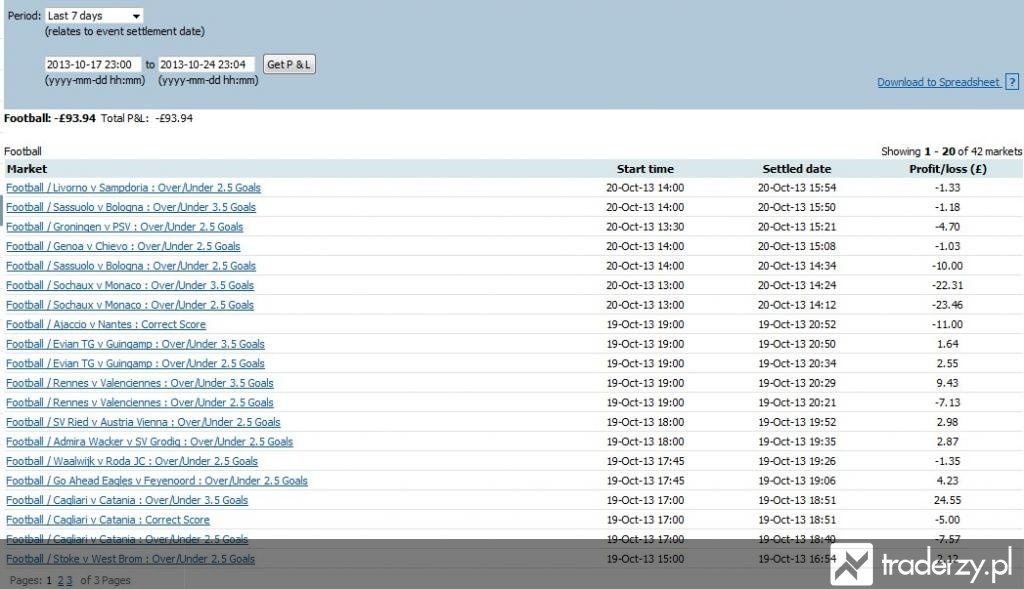Click the loss value -10.00
Screen dimensions: 1024x589
pos(948,266)
